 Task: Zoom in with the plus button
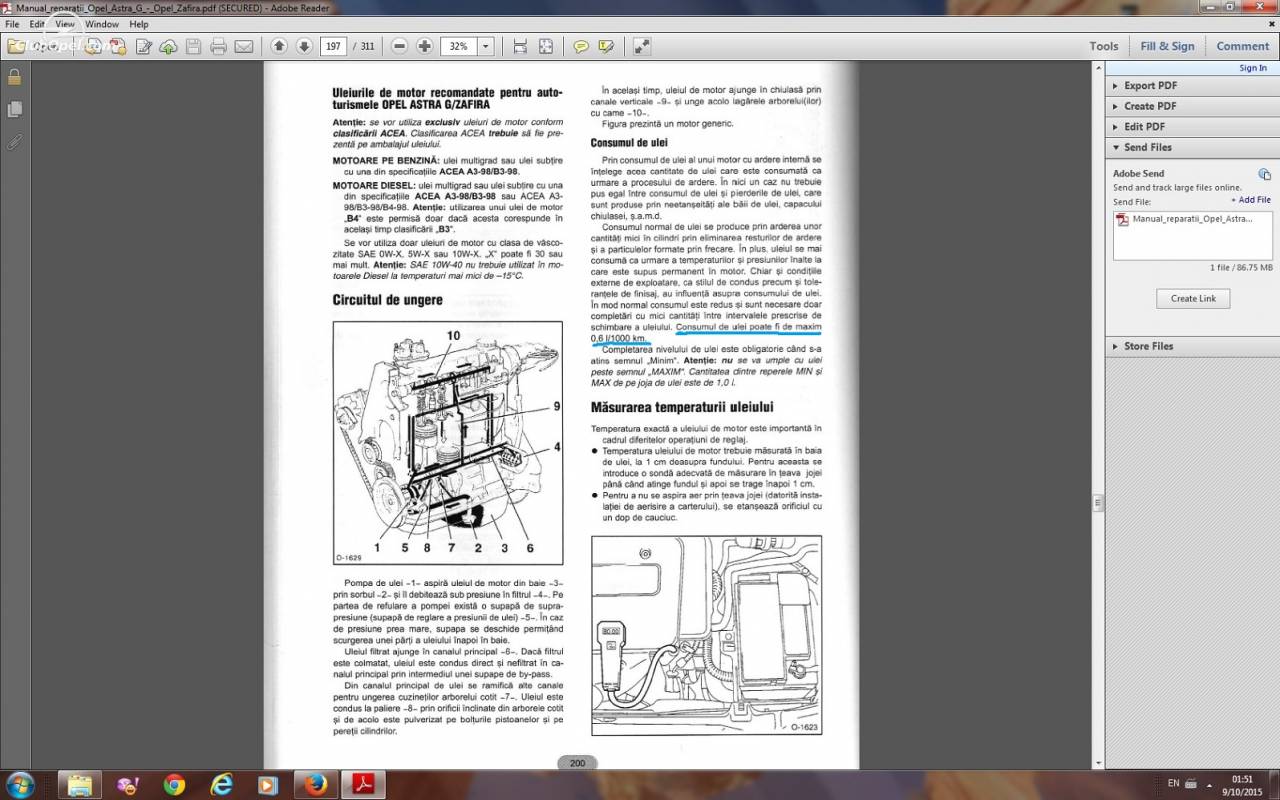coord(424,46)
